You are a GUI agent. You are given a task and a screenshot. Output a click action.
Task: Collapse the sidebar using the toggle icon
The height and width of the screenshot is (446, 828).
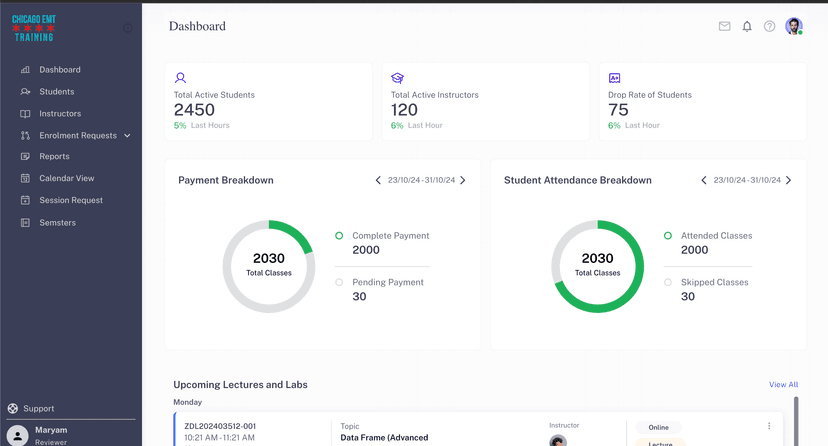click(x=127, y=28)
